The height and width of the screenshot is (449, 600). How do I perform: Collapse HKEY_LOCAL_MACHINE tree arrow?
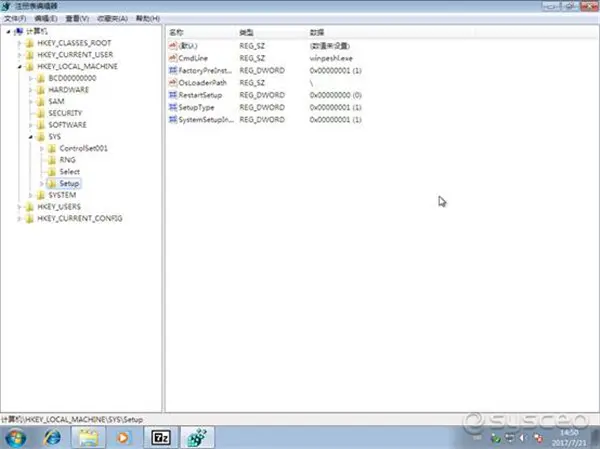point(20,67)
